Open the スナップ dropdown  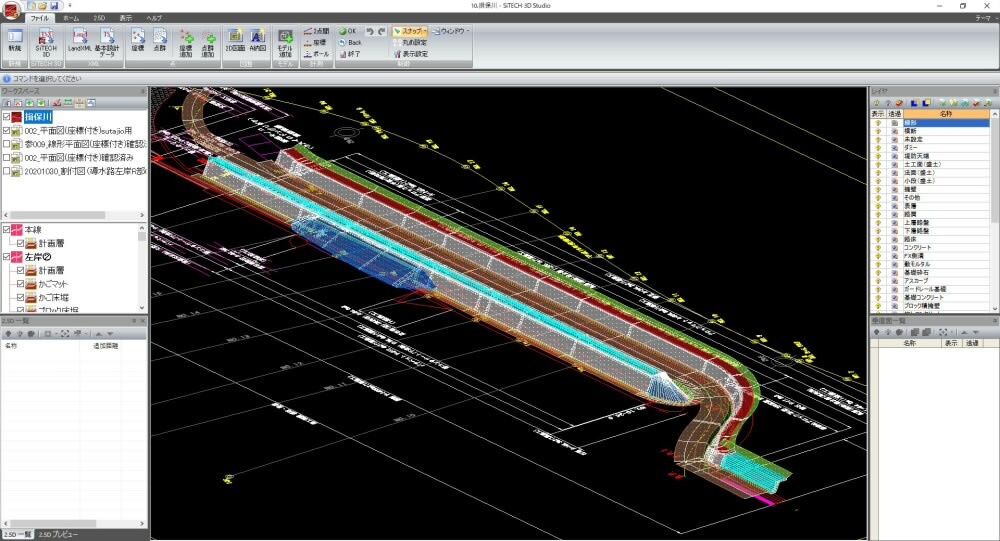(410, 31)
